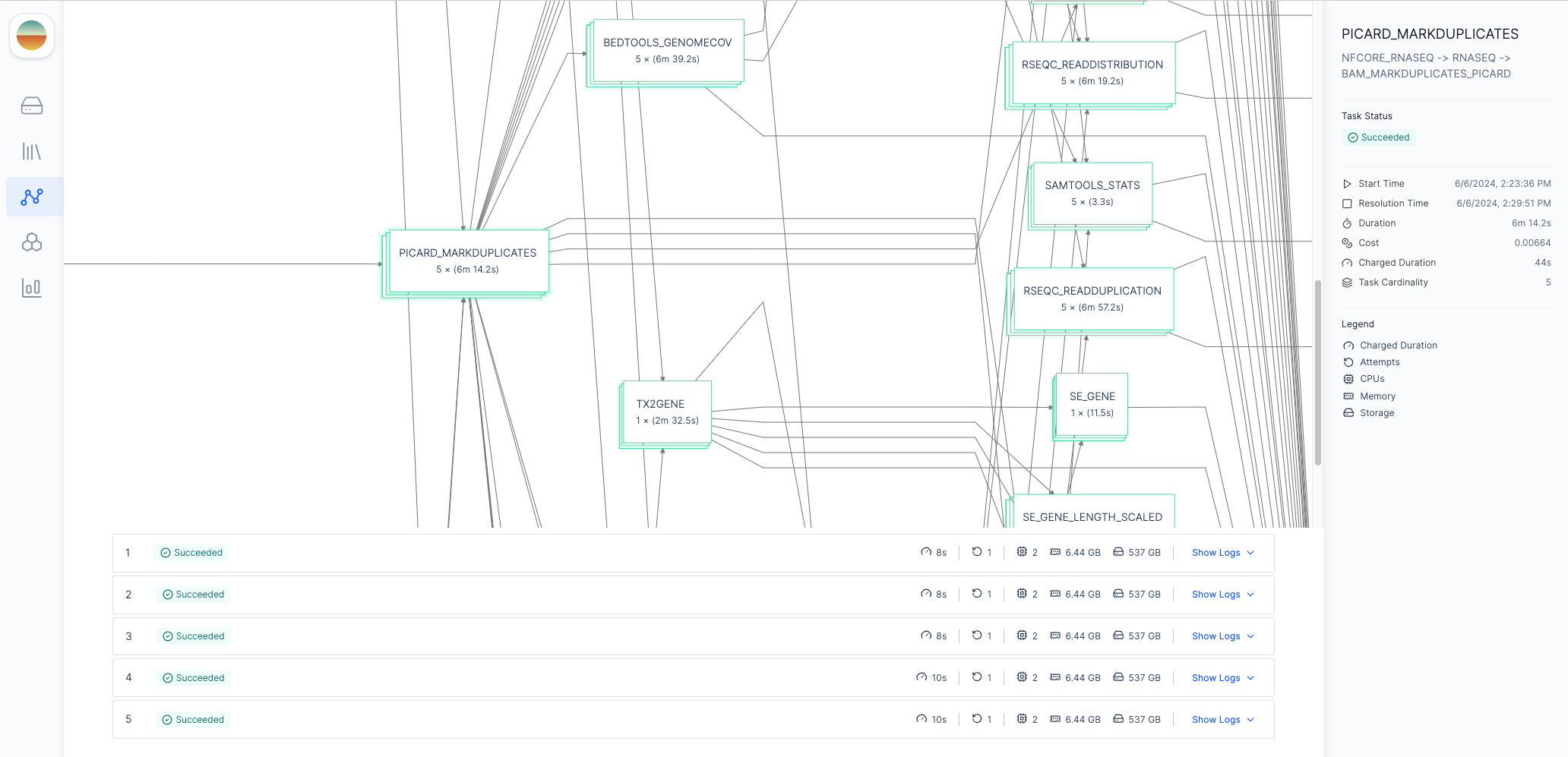The height and width of the screenshot is (757, 1568).
Task: Click the vertical scrollbar beside the graph
Action: [1318, 372]
